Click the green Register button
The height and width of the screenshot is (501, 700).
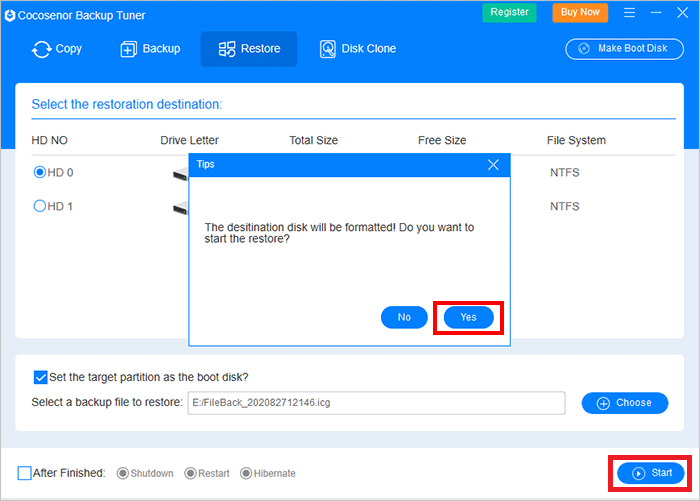pos(509,12)
